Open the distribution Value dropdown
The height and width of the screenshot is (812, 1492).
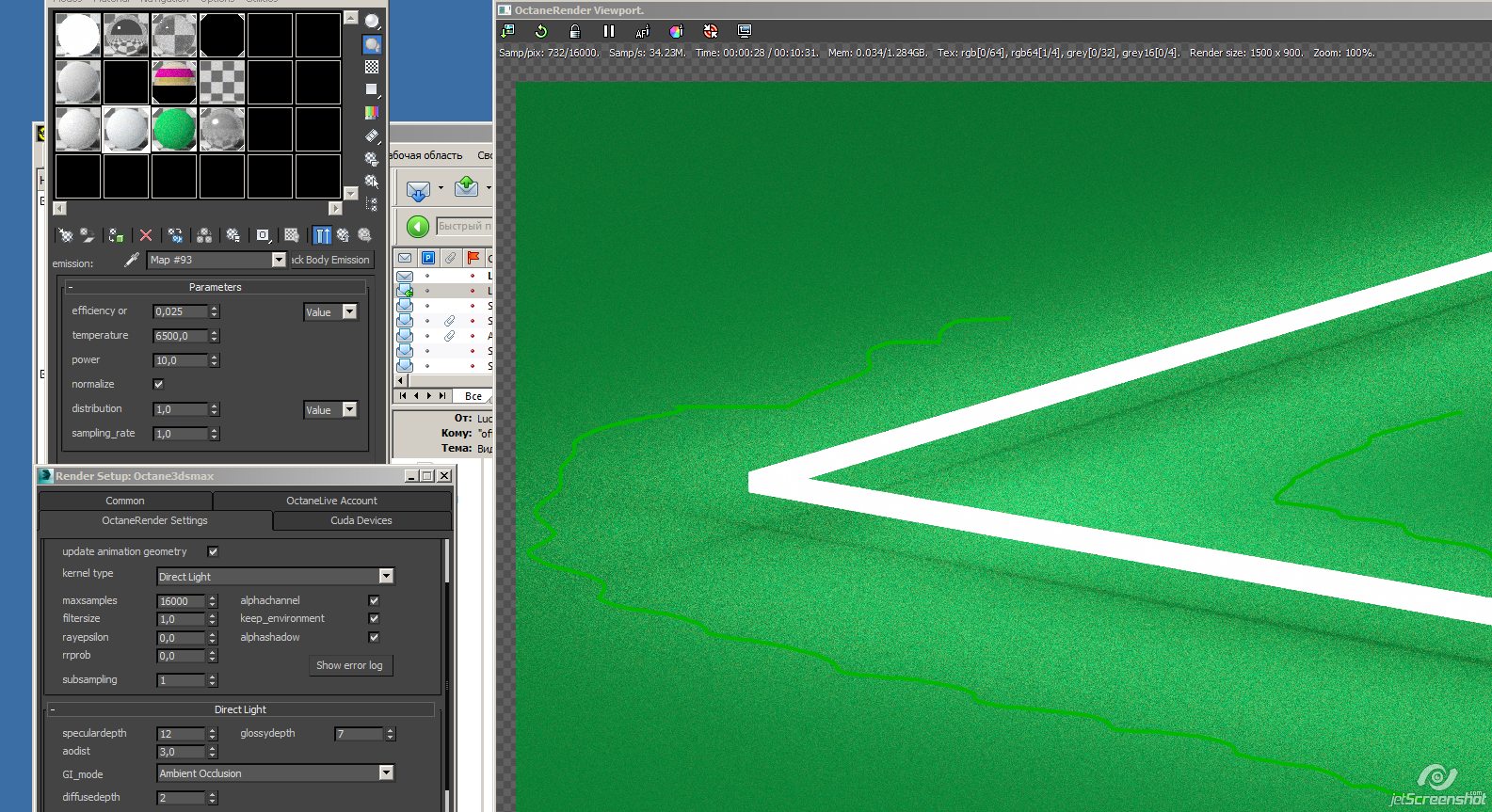click(349, 409)
